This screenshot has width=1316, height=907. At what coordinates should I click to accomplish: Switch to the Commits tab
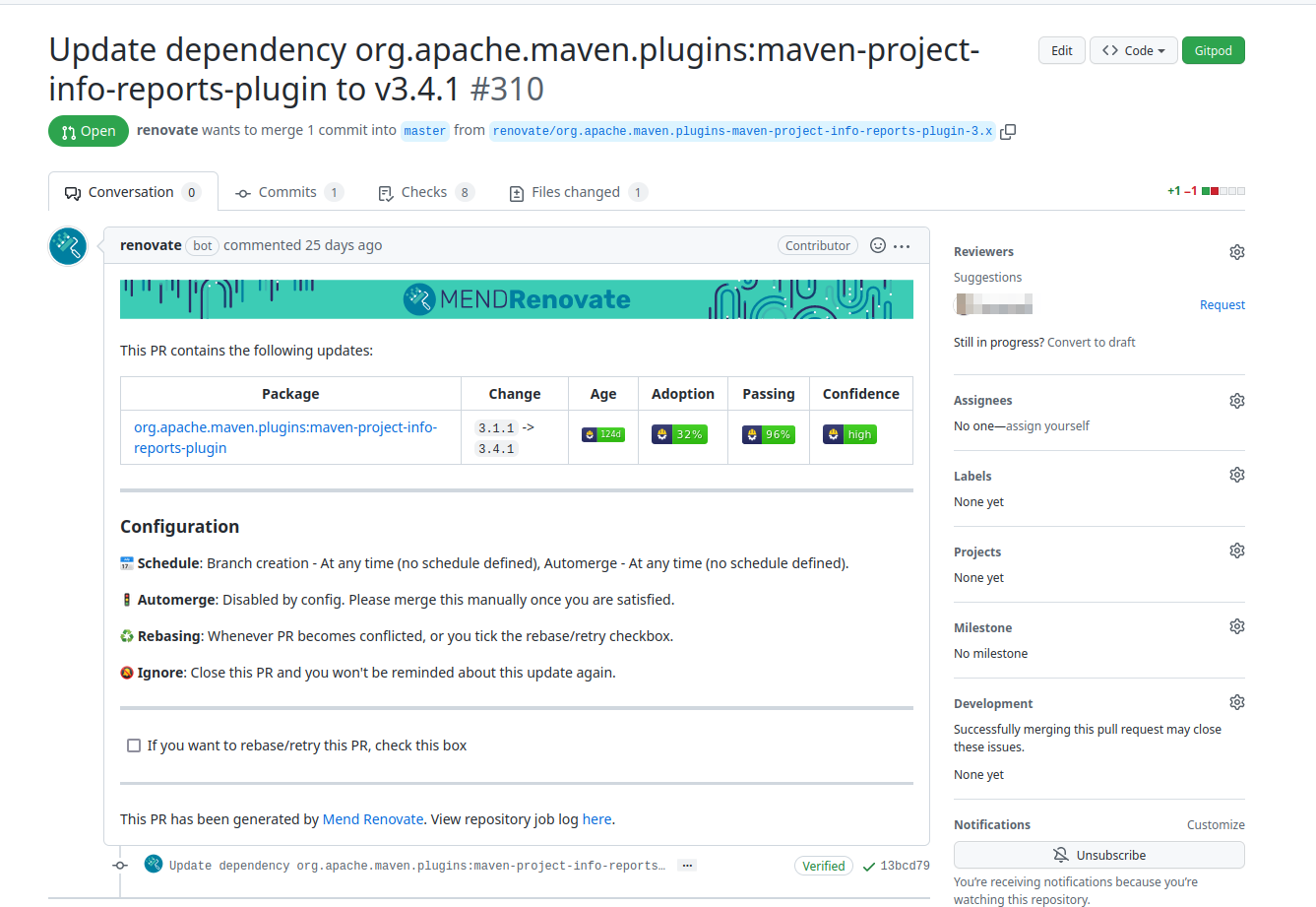(x=287, y=192)
